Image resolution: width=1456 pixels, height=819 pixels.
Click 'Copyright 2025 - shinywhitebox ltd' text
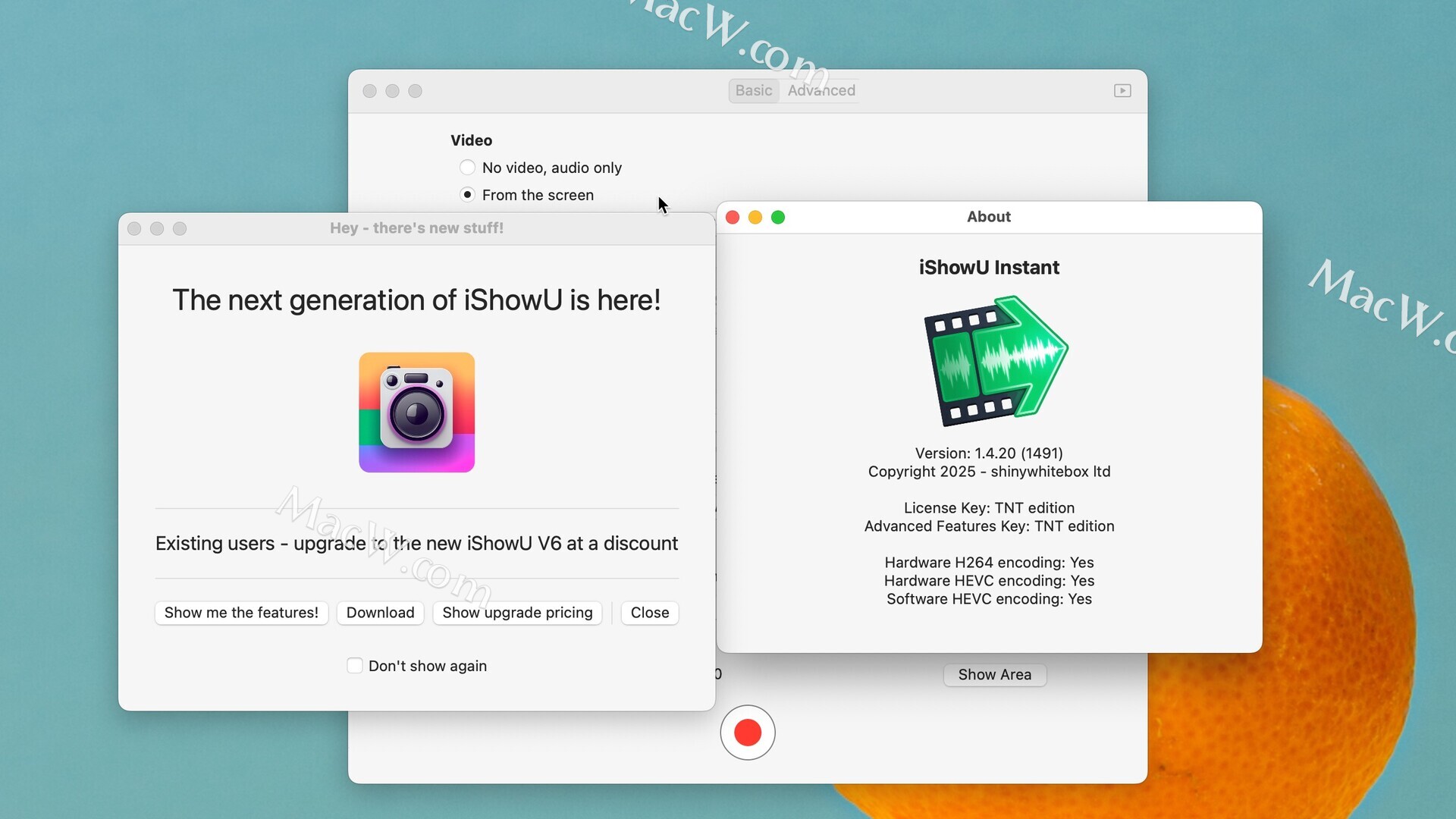pyautogui.click(x=989, y=472)
